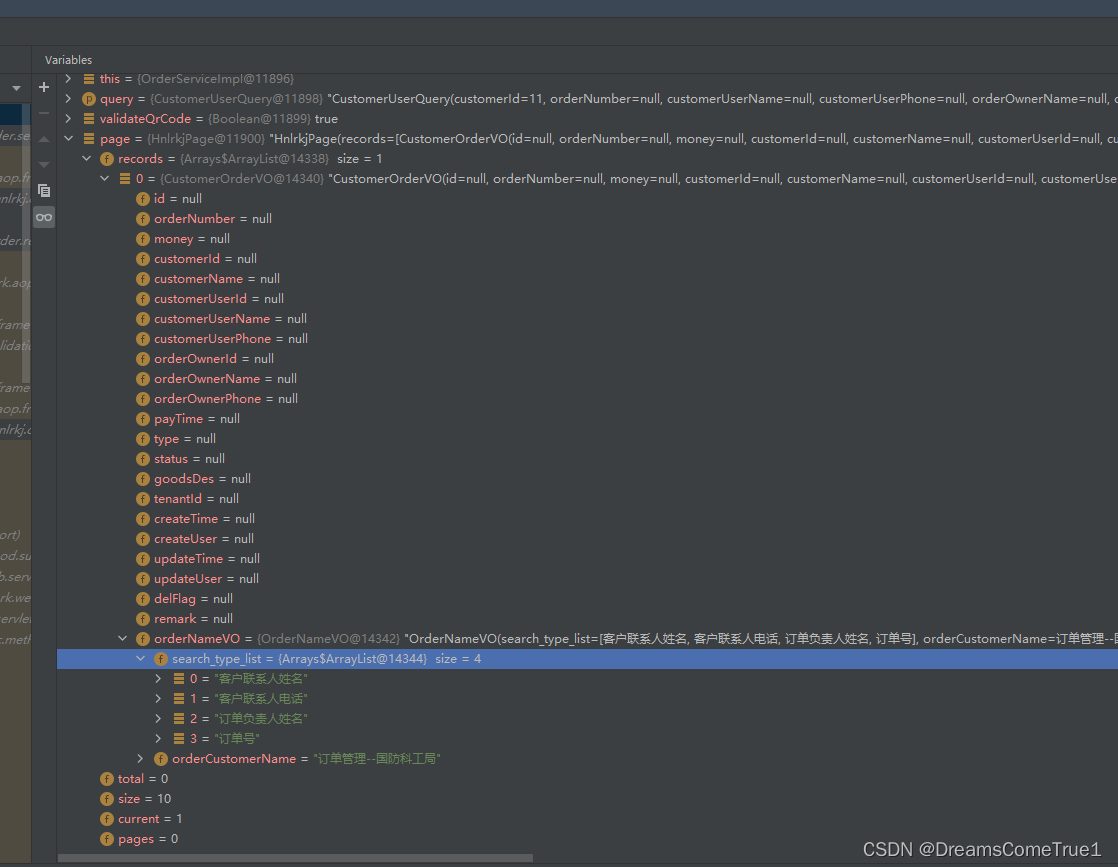Image resolution: width=1118 pixels, height=867 pixels.
Task: Expand list element 1 客户联系人电话
Action: (158, 699)
